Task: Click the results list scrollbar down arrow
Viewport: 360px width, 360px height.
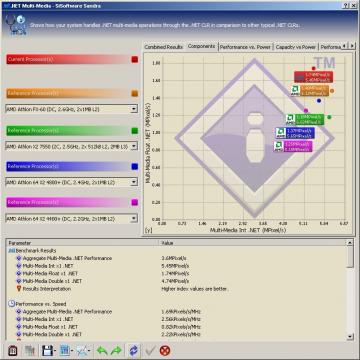Action: [350, 336]
